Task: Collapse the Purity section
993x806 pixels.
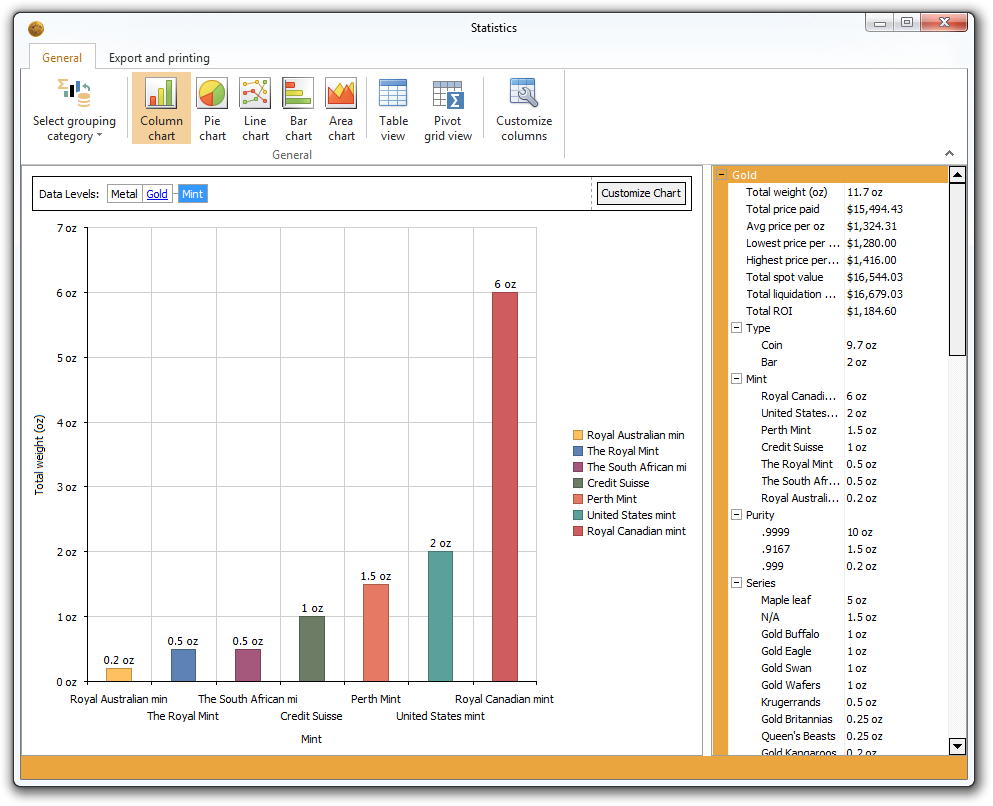Action: click(x=737, y=515)
